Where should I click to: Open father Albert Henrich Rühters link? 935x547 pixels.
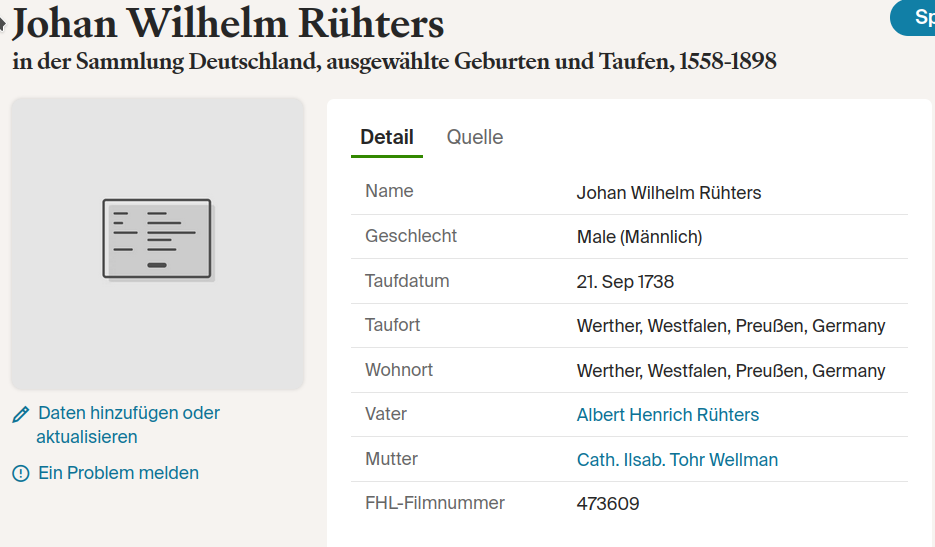pyautogui.click(x=667, y=415)
